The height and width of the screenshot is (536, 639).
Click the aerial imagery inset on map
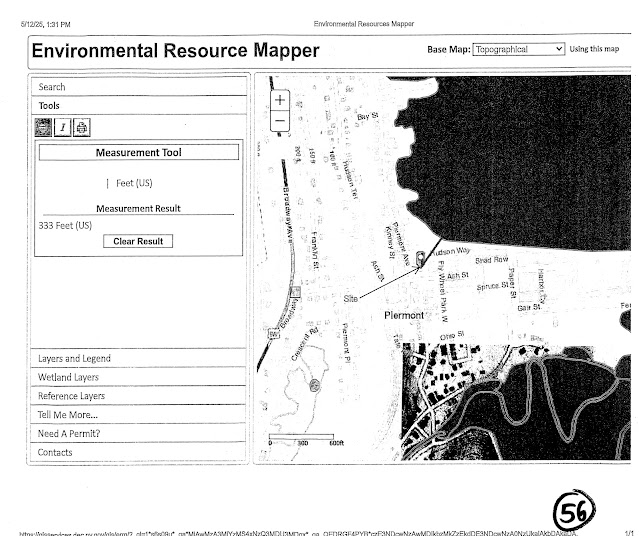coord(516,402)
